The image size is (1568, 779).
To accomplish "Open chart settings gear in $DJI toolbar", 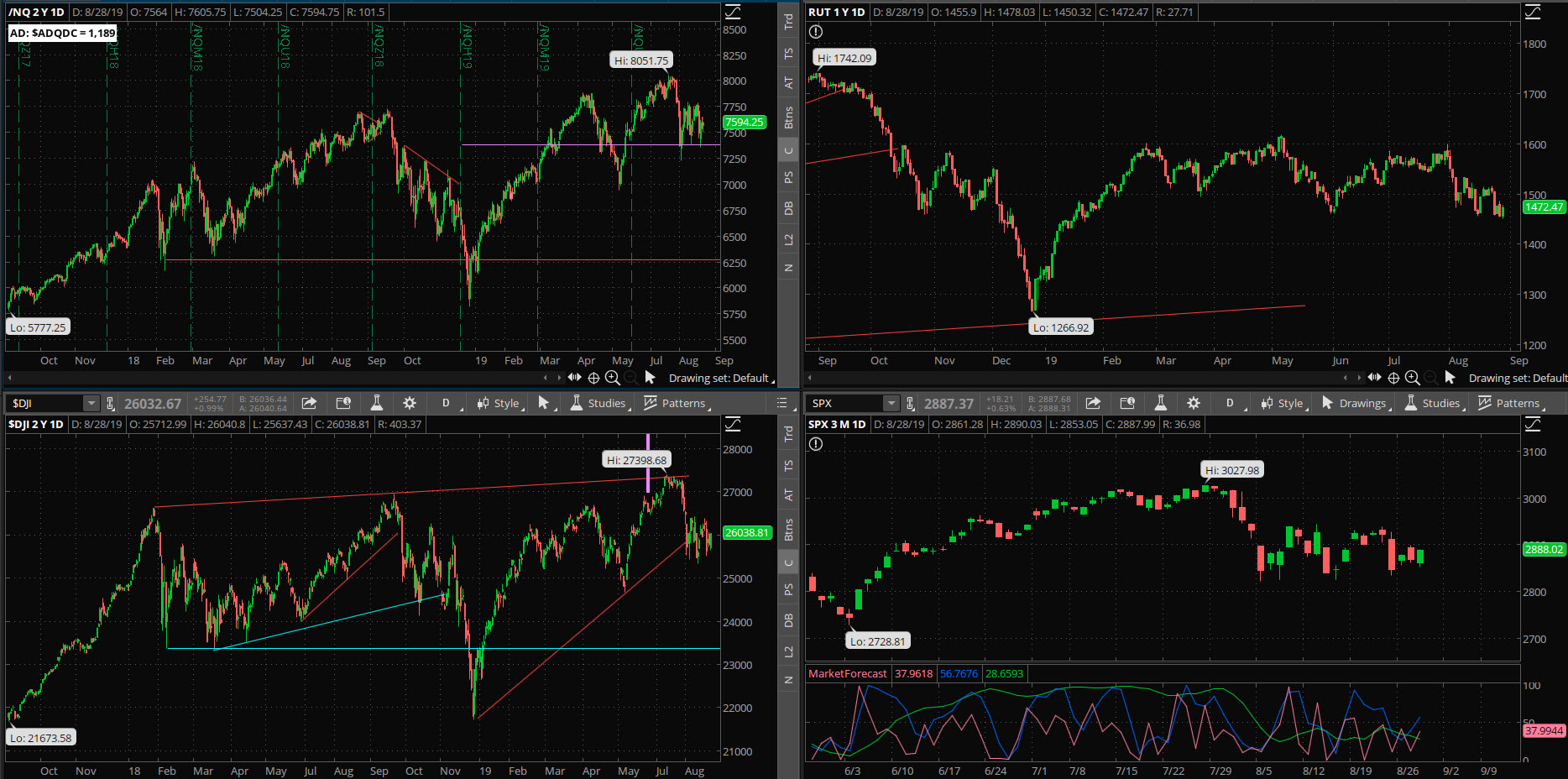I will pos(410,403).
